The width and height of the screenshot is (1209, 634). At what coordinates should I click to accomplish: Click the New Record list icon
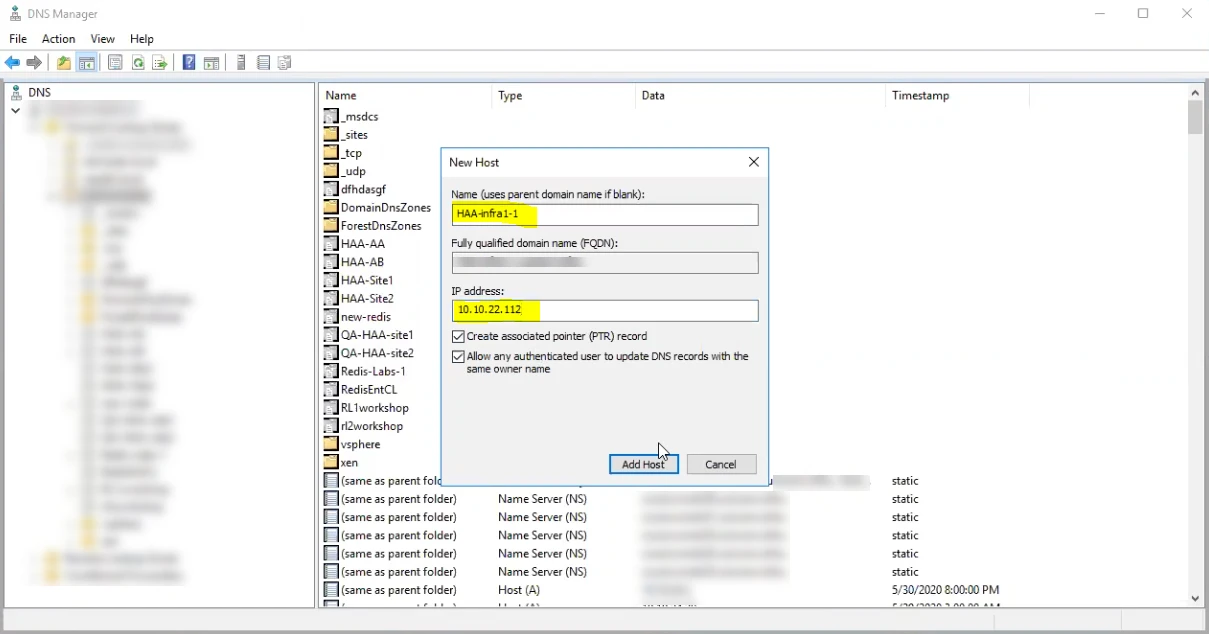click(263, 63)
